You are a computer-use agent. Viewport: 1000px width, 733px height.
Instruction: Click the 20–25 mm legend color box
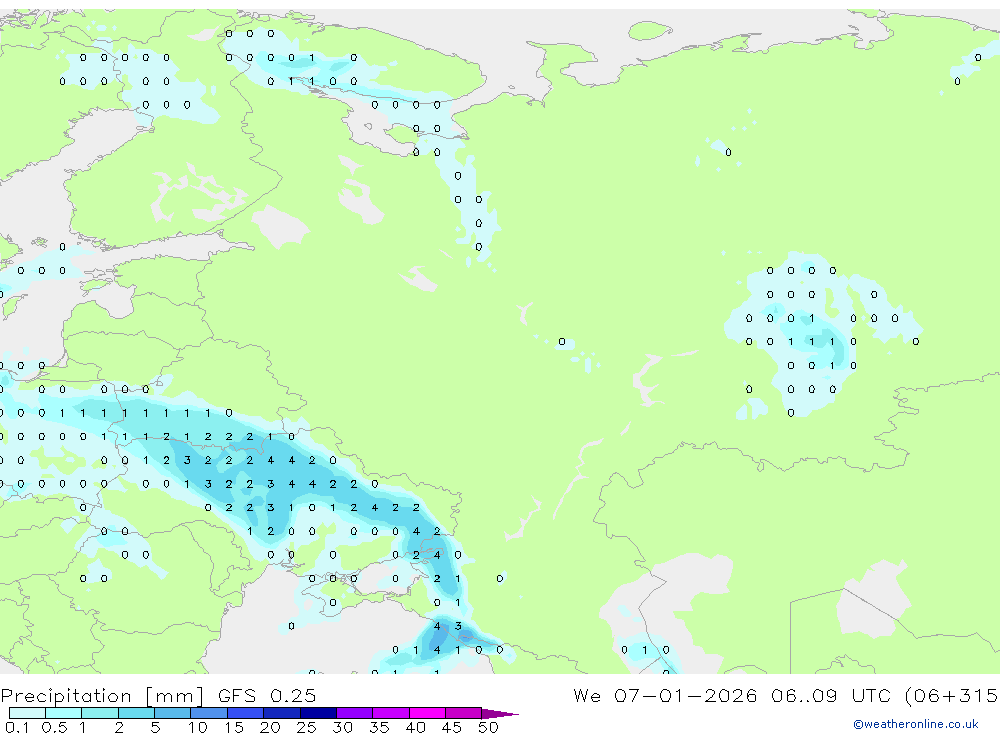click(282, 713)
